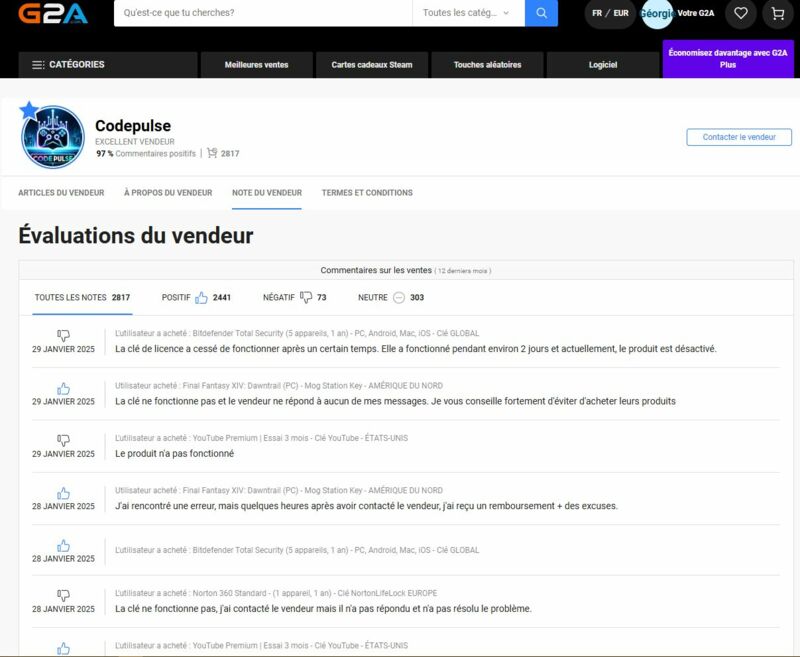800x657 pixels.
Task: Click the thumbs-up icon next to Positif
Action: [202, 297]
